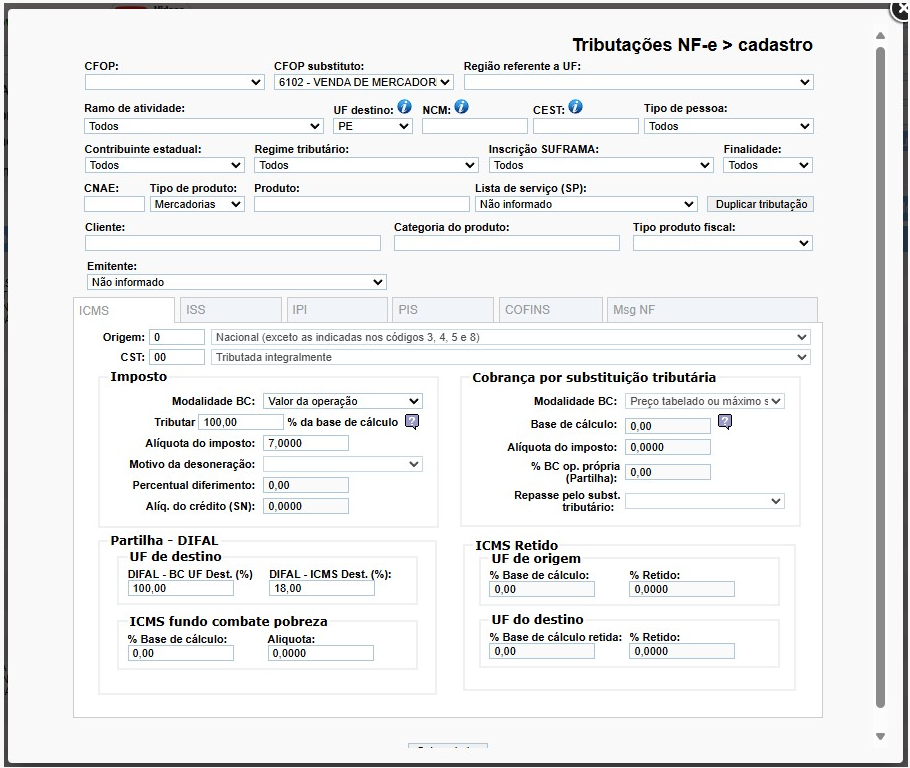Screen dimensions: 910x768
Task: Focus Alíq. do crédito (SN) field
Action: point(306,506)
